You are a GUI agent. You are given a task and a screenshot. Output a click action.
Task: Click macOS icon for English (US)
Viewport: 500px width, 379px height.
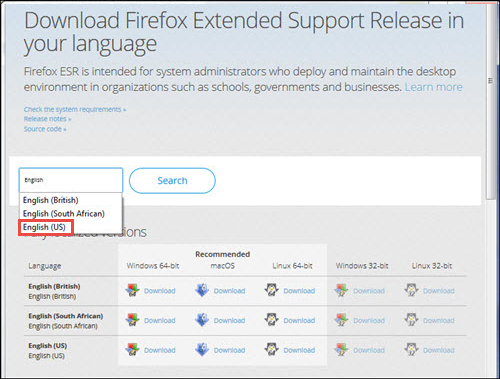[x=202, y=349]
